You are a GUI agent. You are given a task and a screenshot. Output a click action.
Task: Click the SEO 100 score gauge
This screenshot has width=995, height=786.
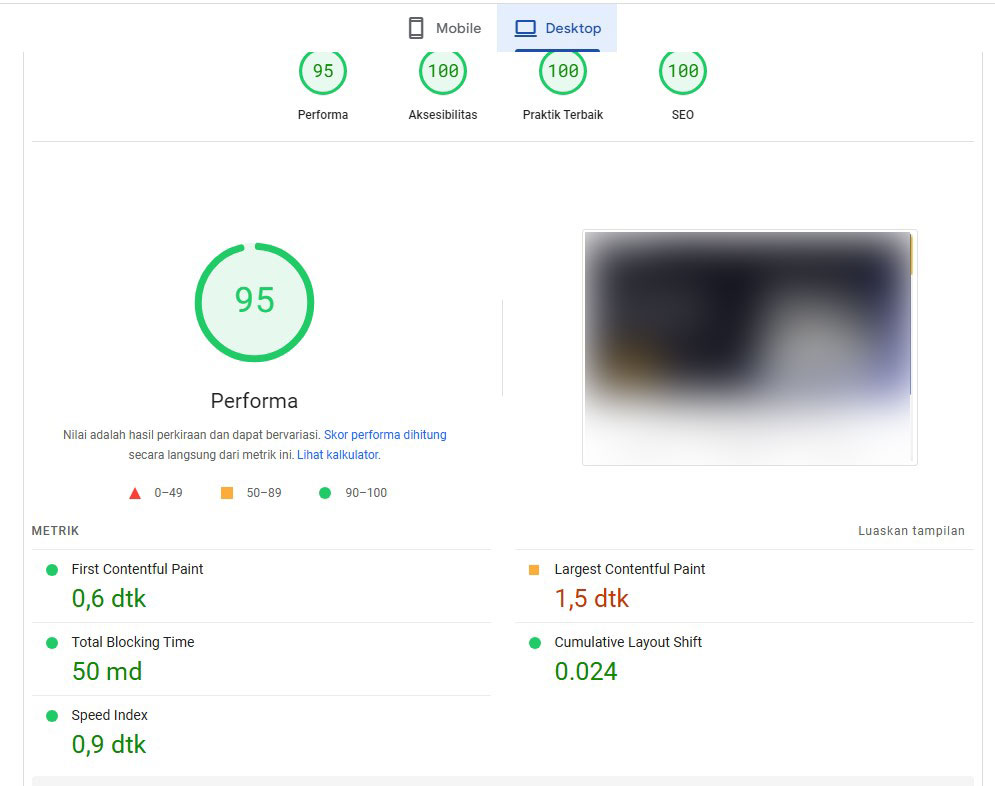coord(683,72)
